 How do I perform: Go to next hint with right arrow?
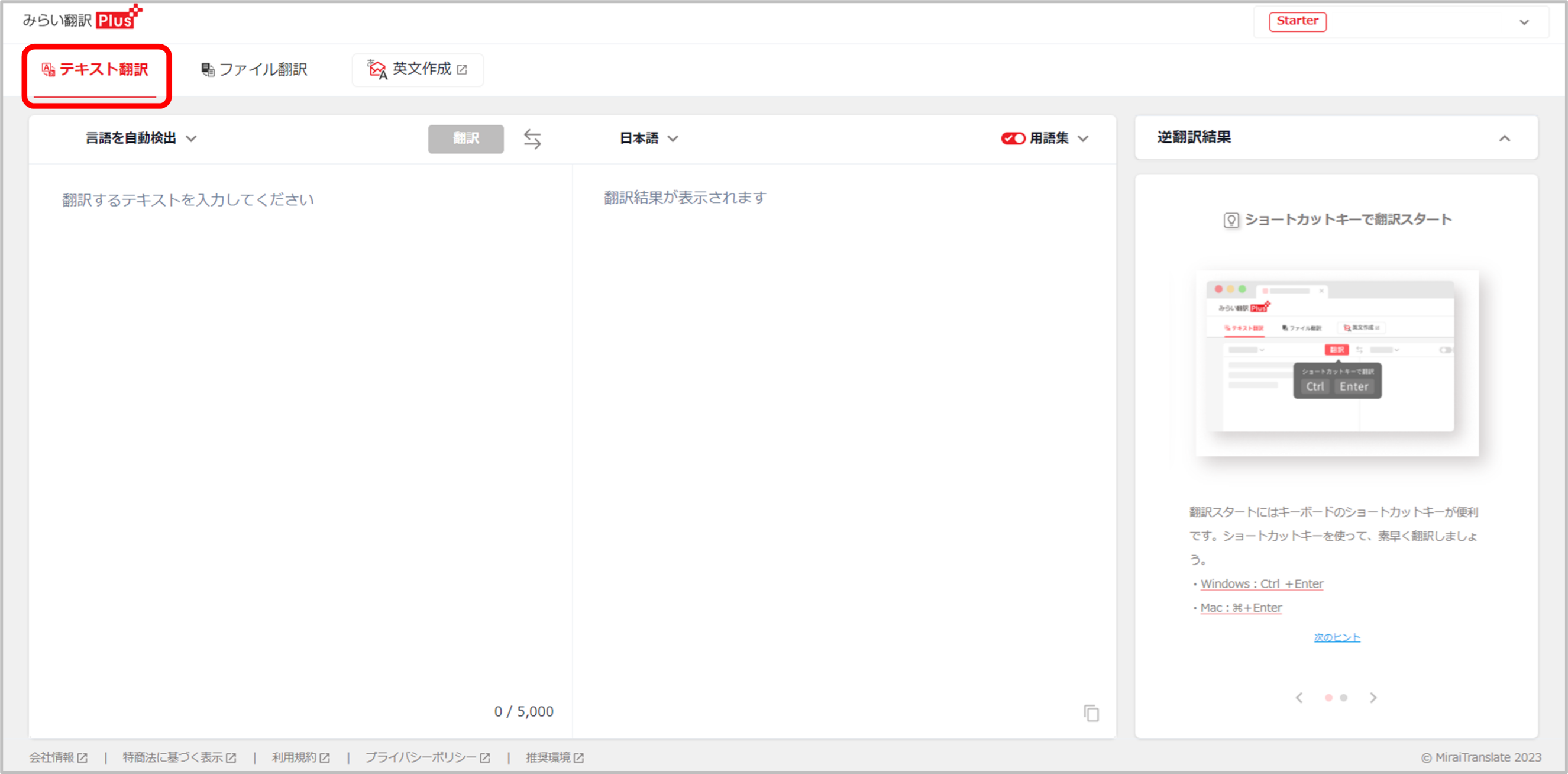(x=1373, y=697)
